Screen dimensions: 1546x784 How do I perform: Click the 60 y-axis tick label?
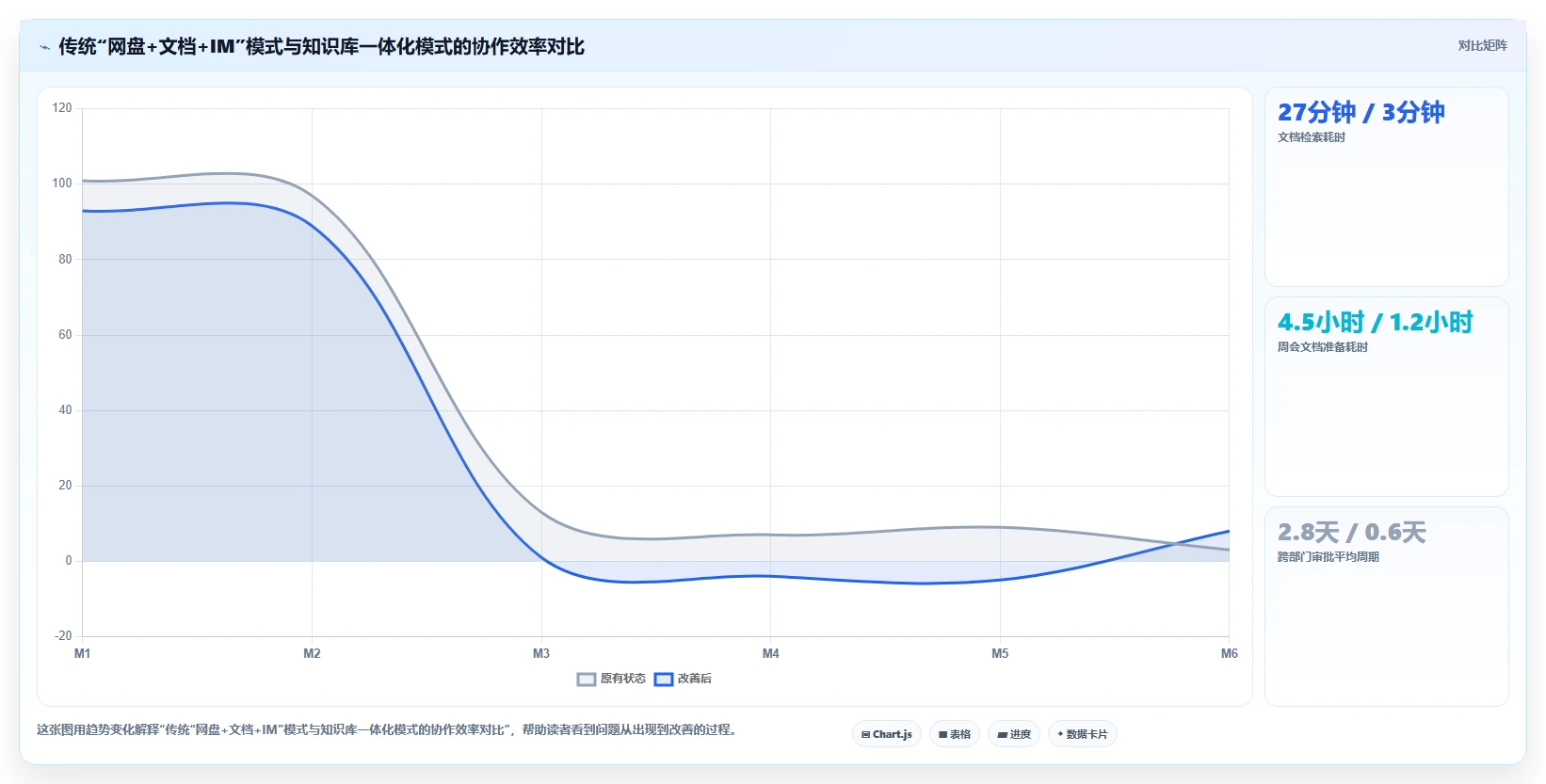coord(65,334)
